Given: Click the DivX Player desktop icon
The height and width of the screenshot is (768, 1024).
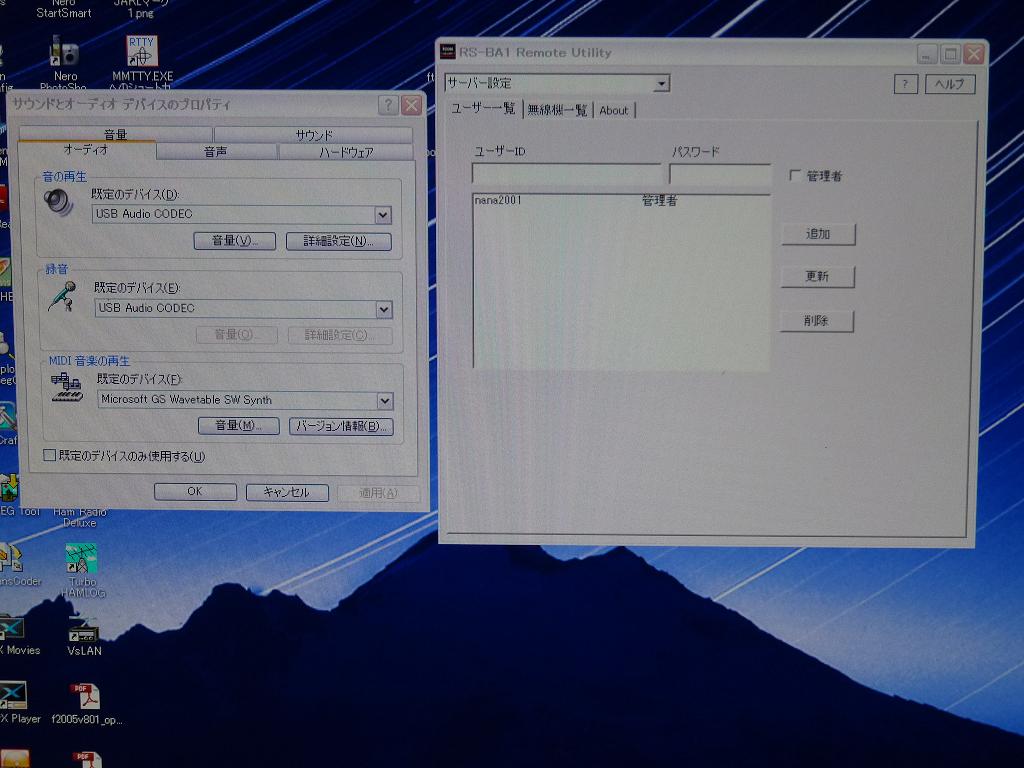Looking at the screenshot, I should pos(12,697).
